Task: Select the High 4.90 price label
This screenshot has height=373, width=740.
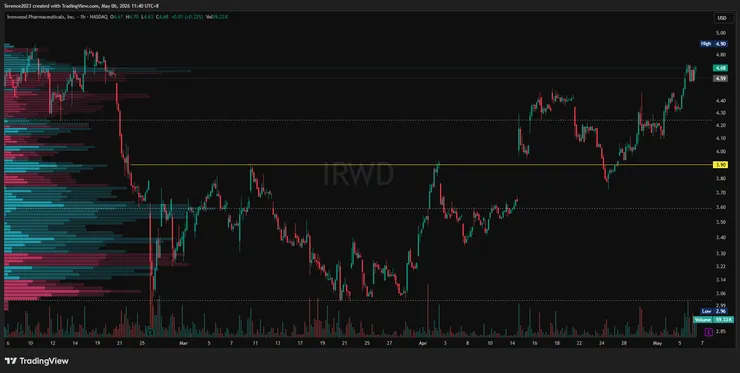Action: (714, 43)
